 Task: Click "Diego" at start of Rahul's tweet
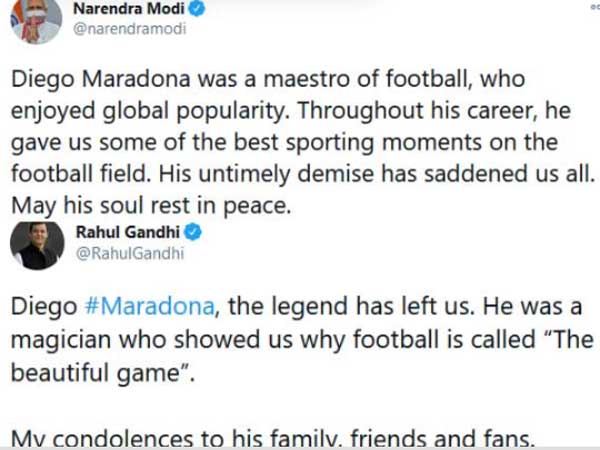37,306
